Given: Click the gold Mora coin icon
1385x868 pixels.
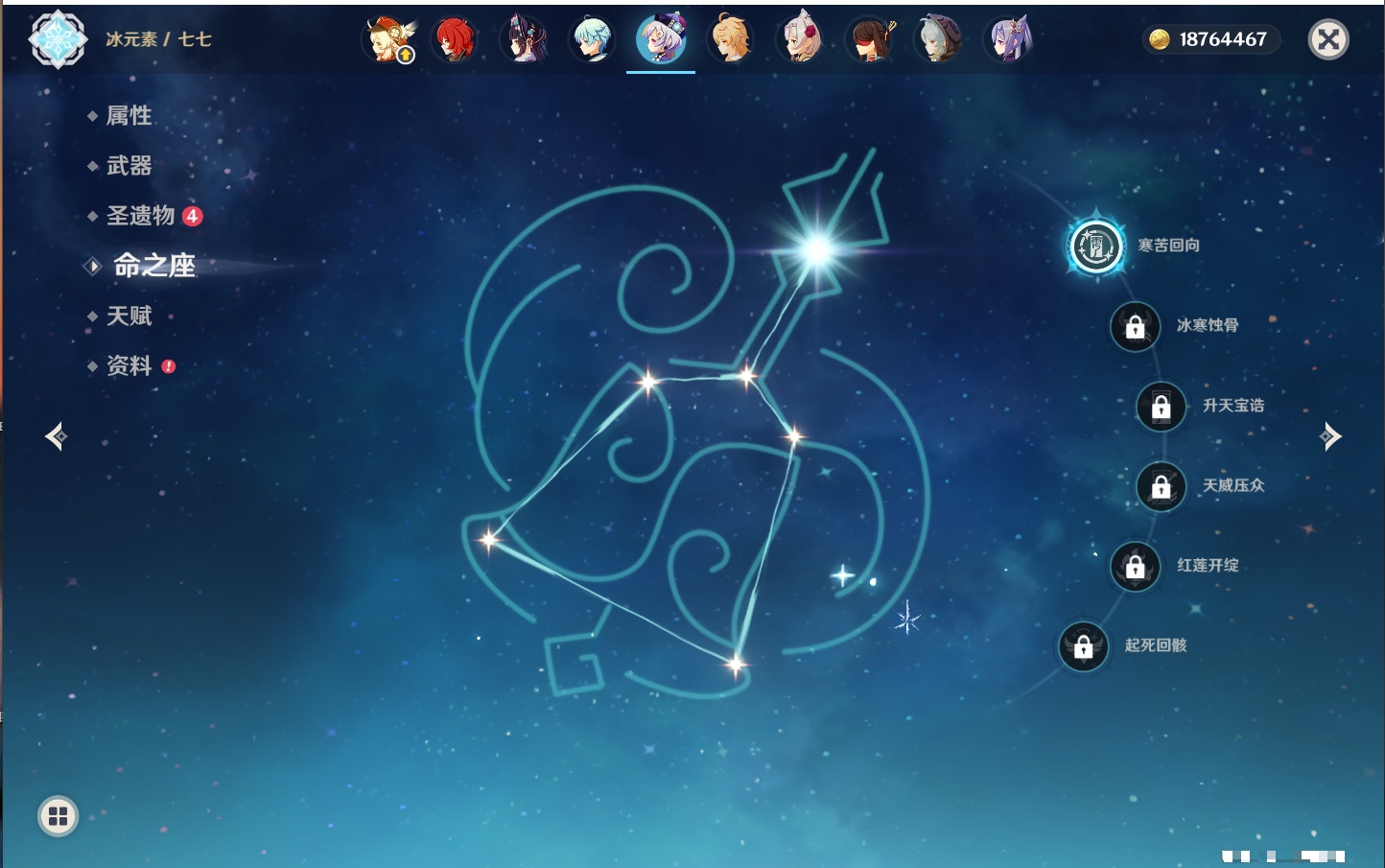Looking at the screenshot, I should click(x=1160, y=39).
